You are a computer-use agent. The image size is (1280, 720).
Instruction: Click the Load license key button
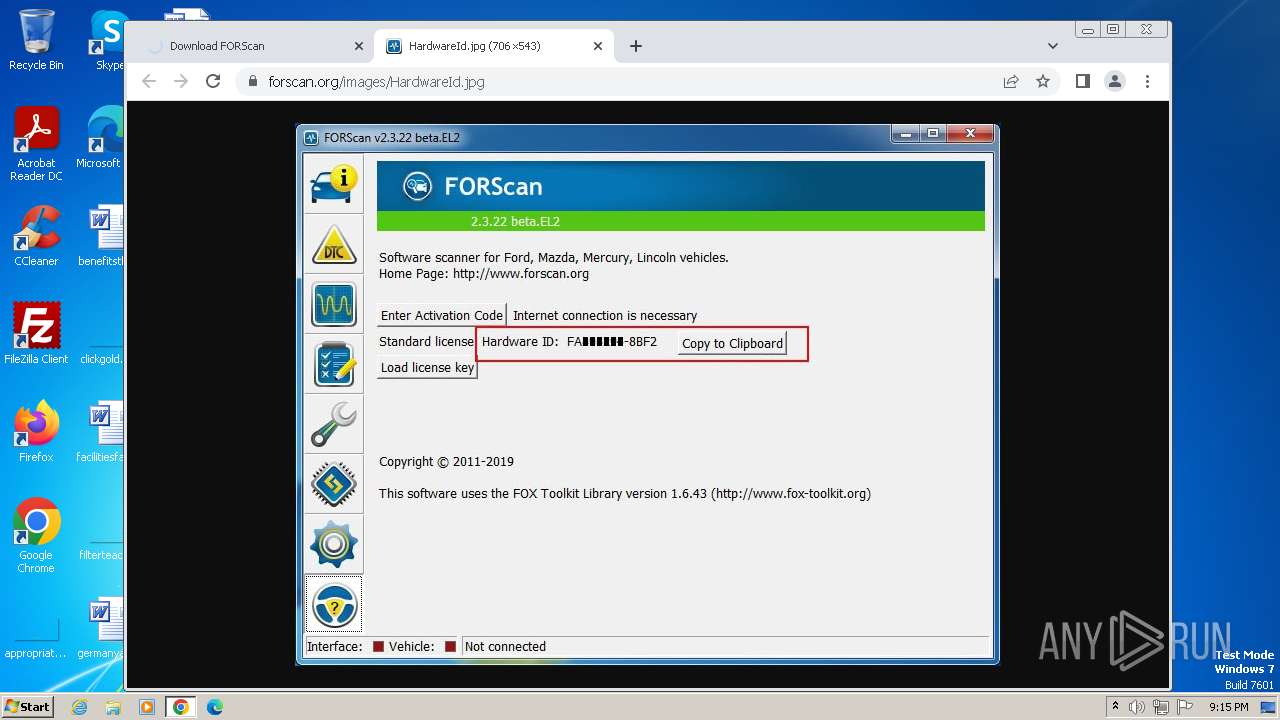coord(427,367)
